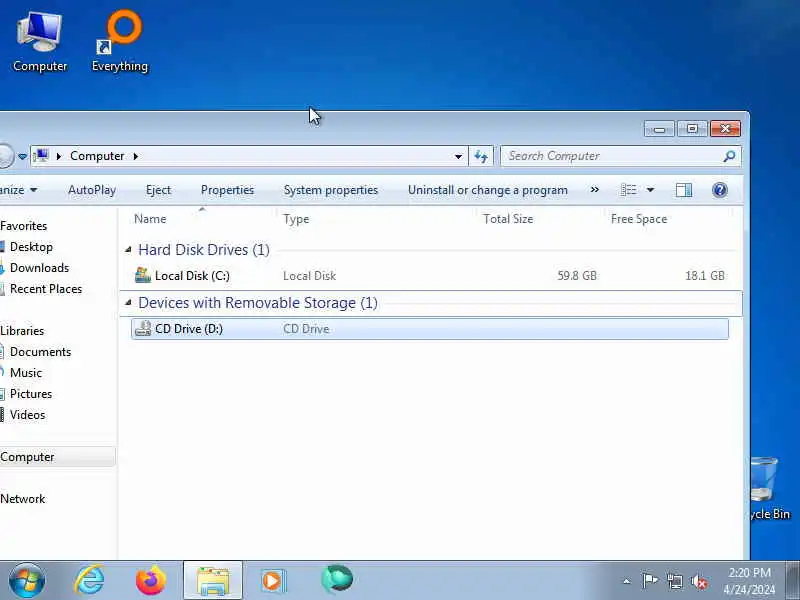Open Firefox from the taskbar
The image size is (800, 600).
pyautogui.click(x=151, y=581)
